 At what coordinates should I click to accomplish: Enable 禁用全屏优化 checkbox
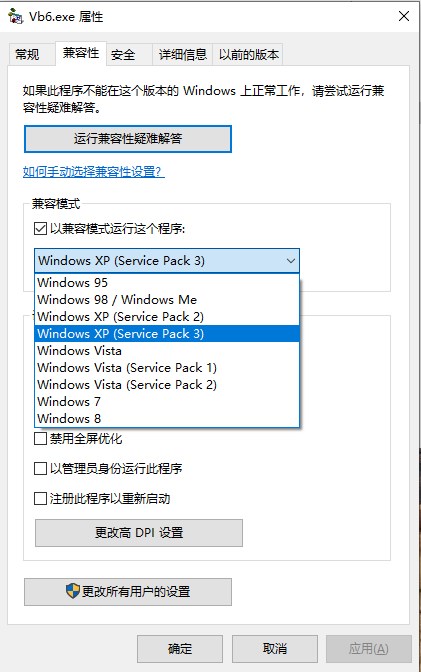tap(40, 438)
